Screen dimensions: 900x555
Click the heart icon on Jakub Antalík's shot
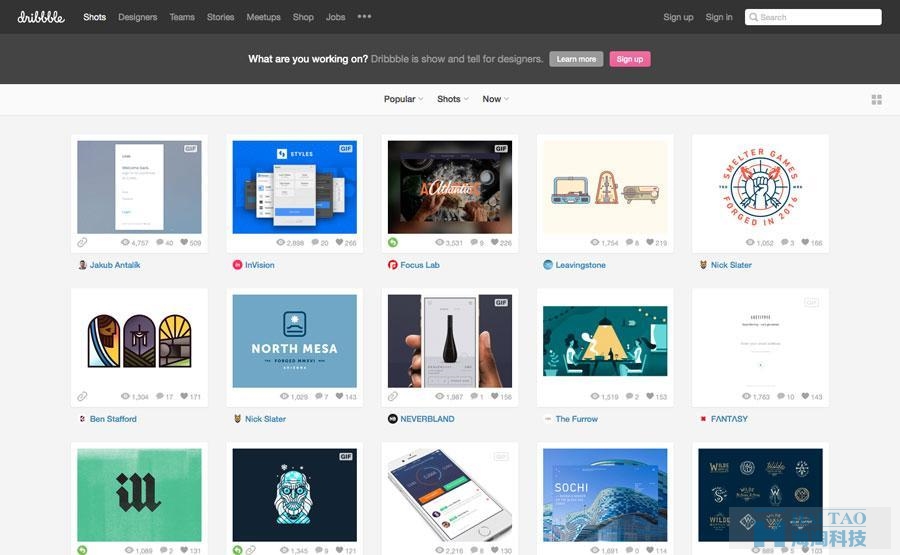(184, 242)
